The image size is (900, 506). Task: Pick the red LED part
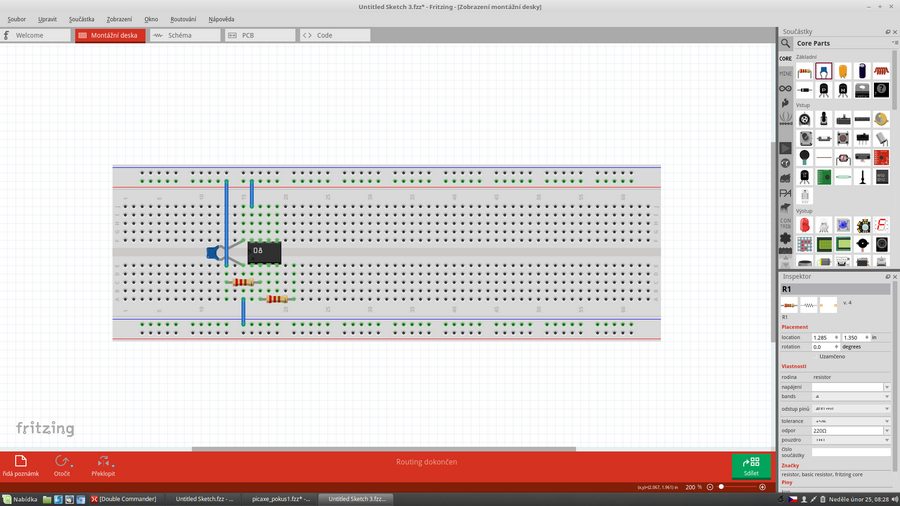pos(804,225)
